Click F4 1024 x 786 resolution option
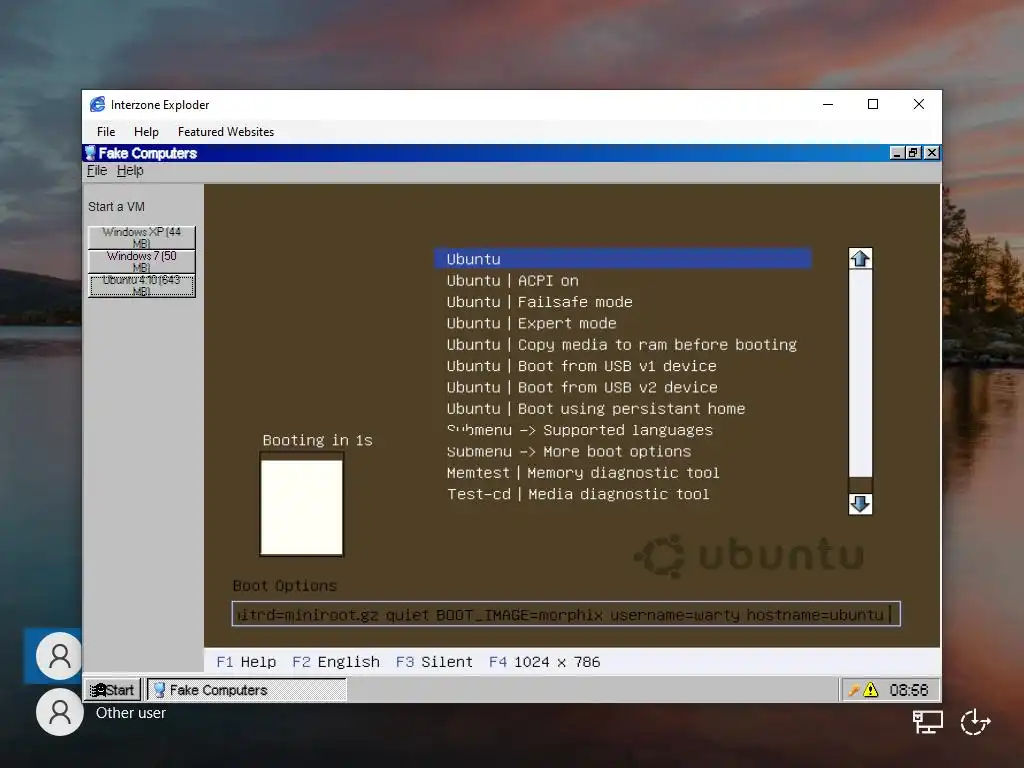1024x768 pixels. pyautogui.click(x=545, y=662)
